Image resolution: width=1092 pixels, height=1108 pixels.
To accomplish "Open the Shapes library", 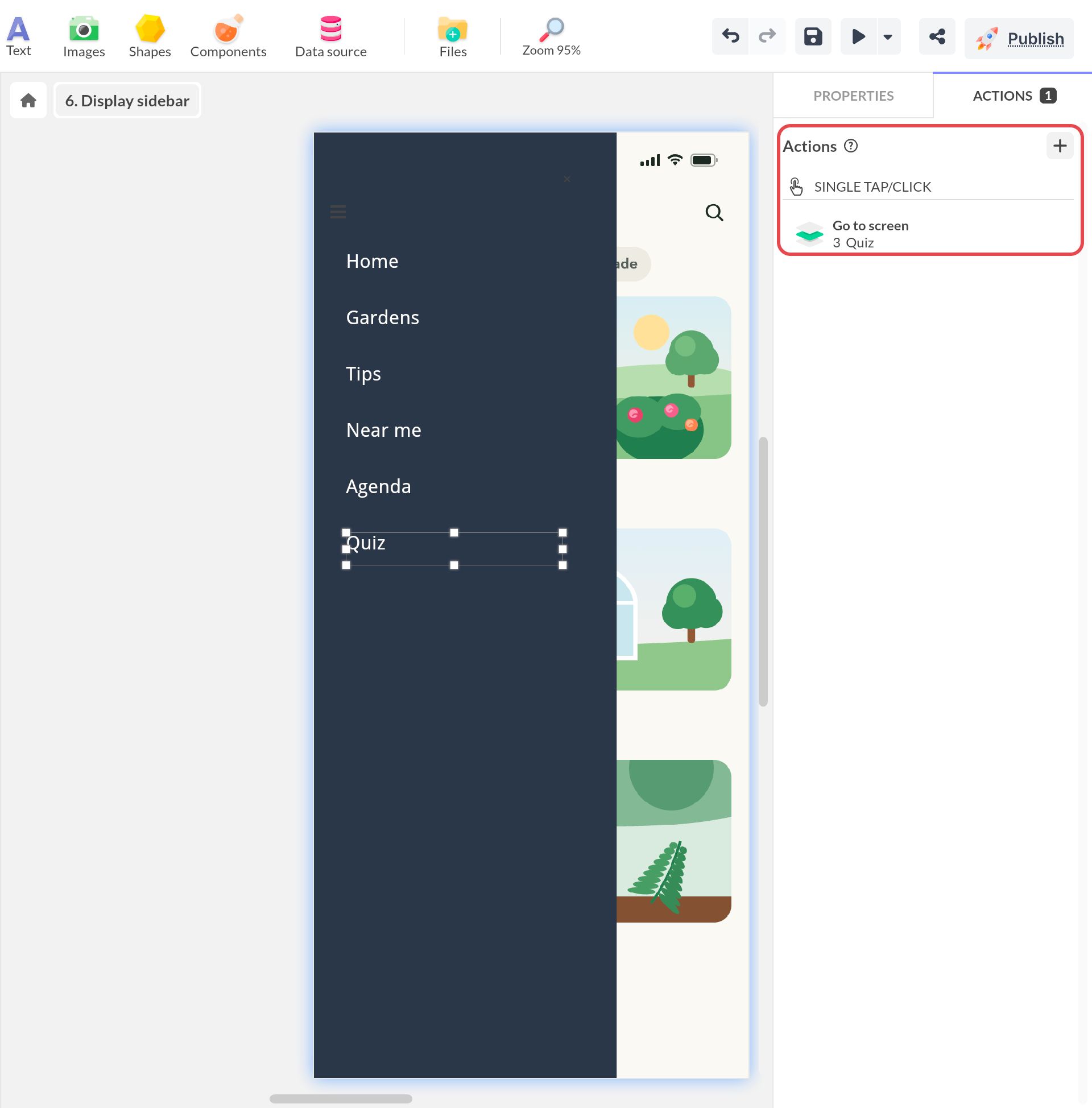I will point(150,36).
